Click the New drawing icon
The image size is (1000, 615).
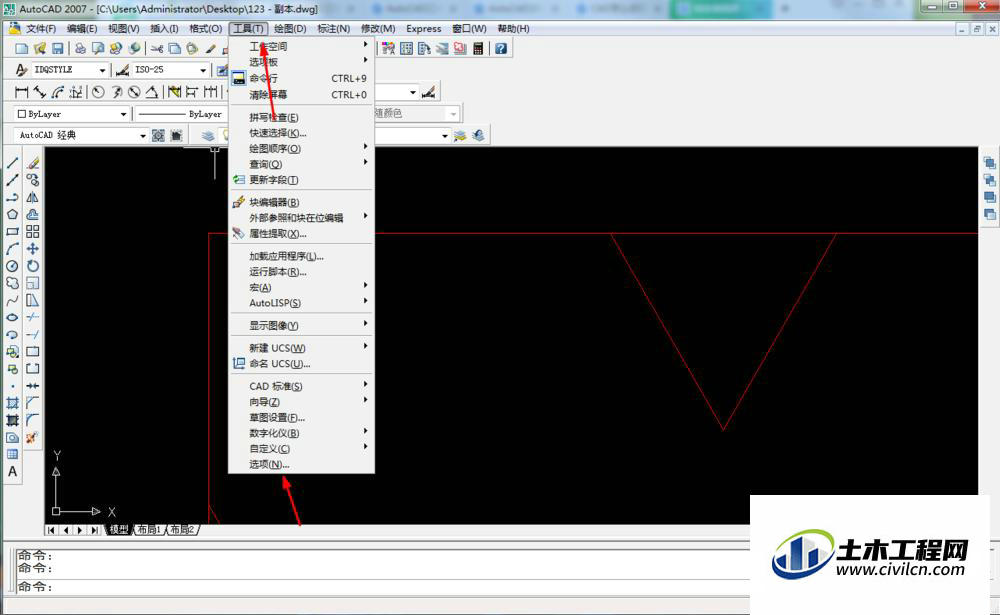click(x=22, y=48)
